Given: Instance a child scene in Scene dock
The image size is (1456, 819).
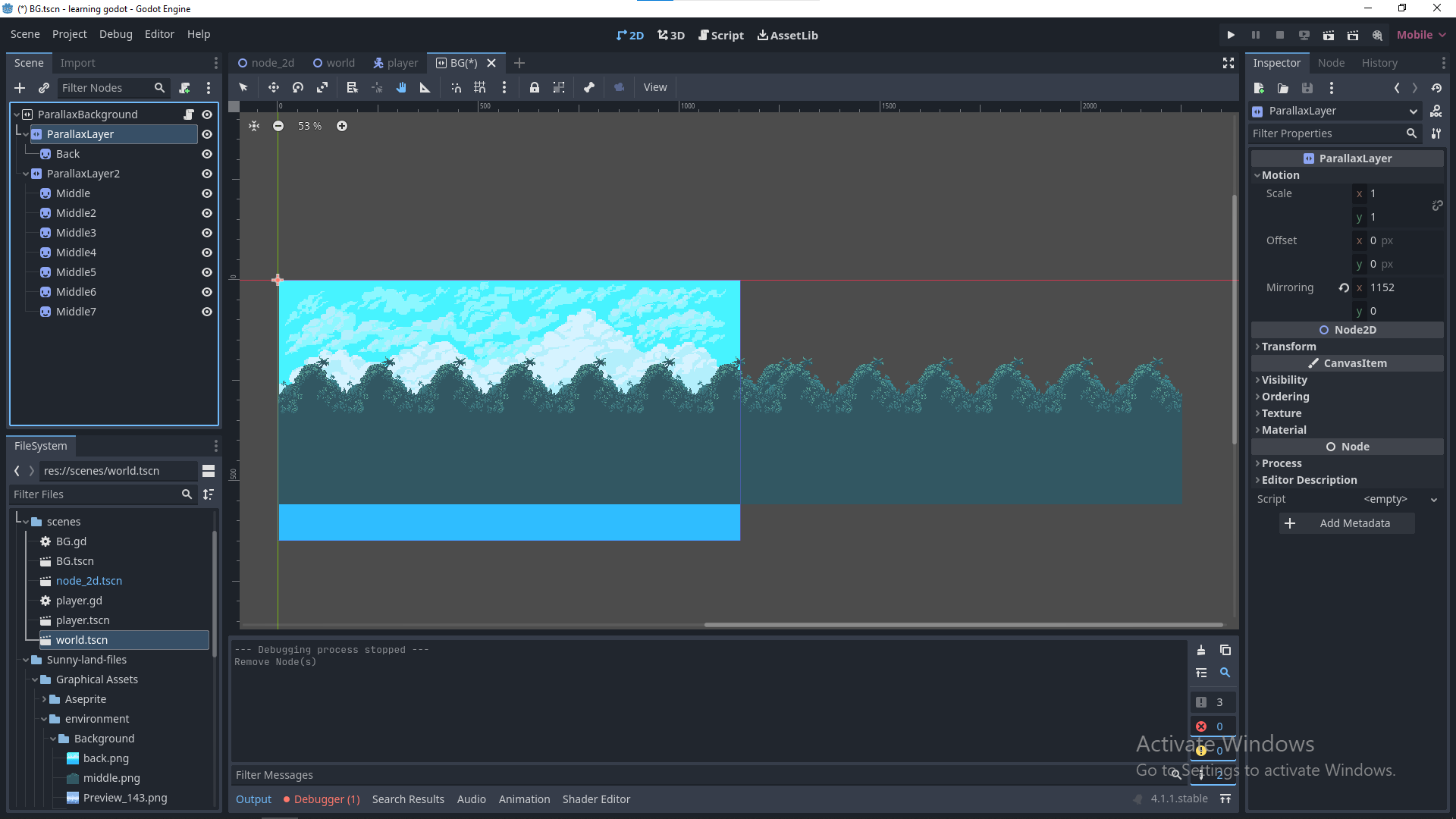Looking at the screenshot, I should tap(44, 87).
